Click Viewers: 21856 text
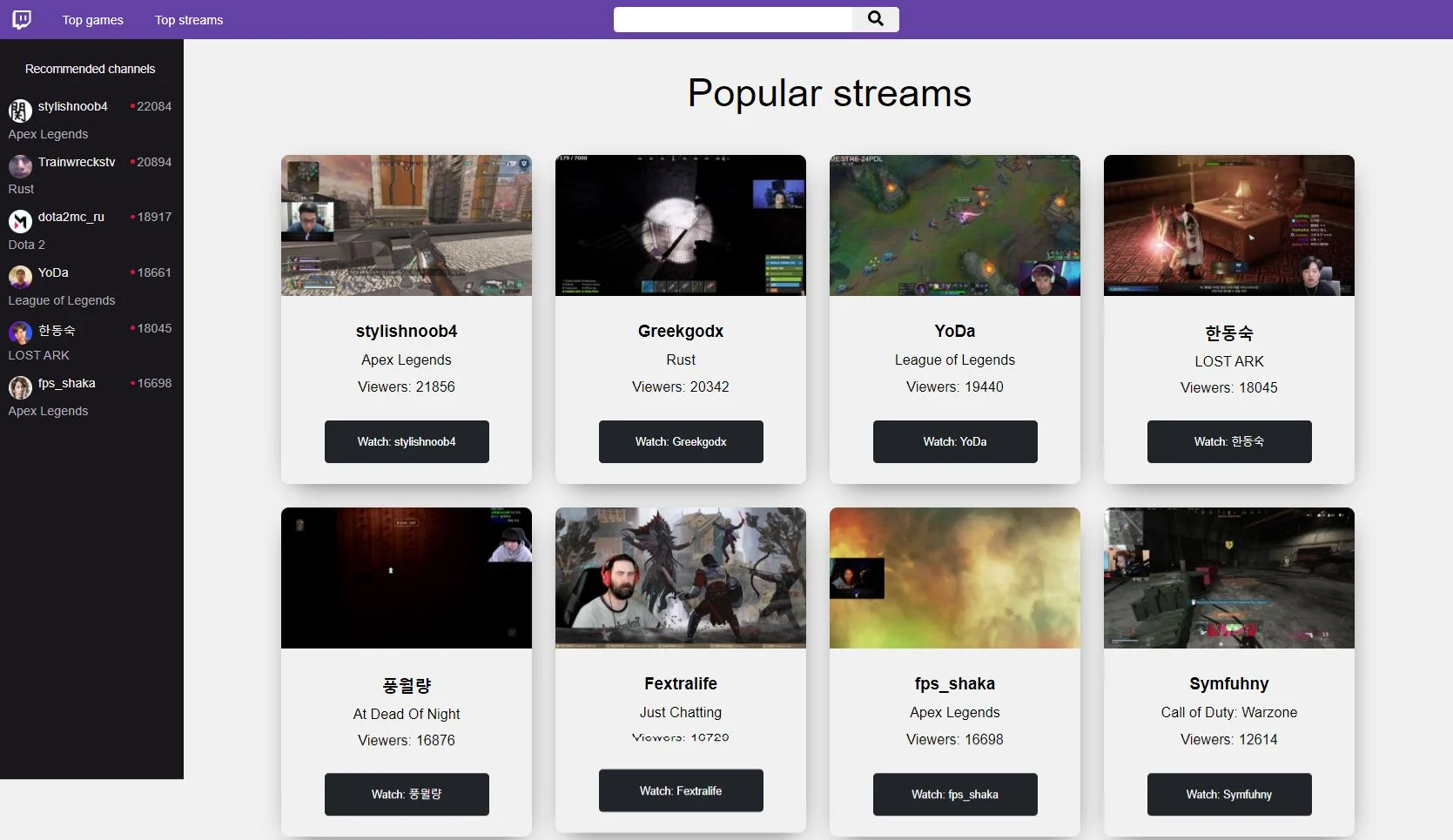The width and height of the screenshot is (1453, 840). (407, 386)
